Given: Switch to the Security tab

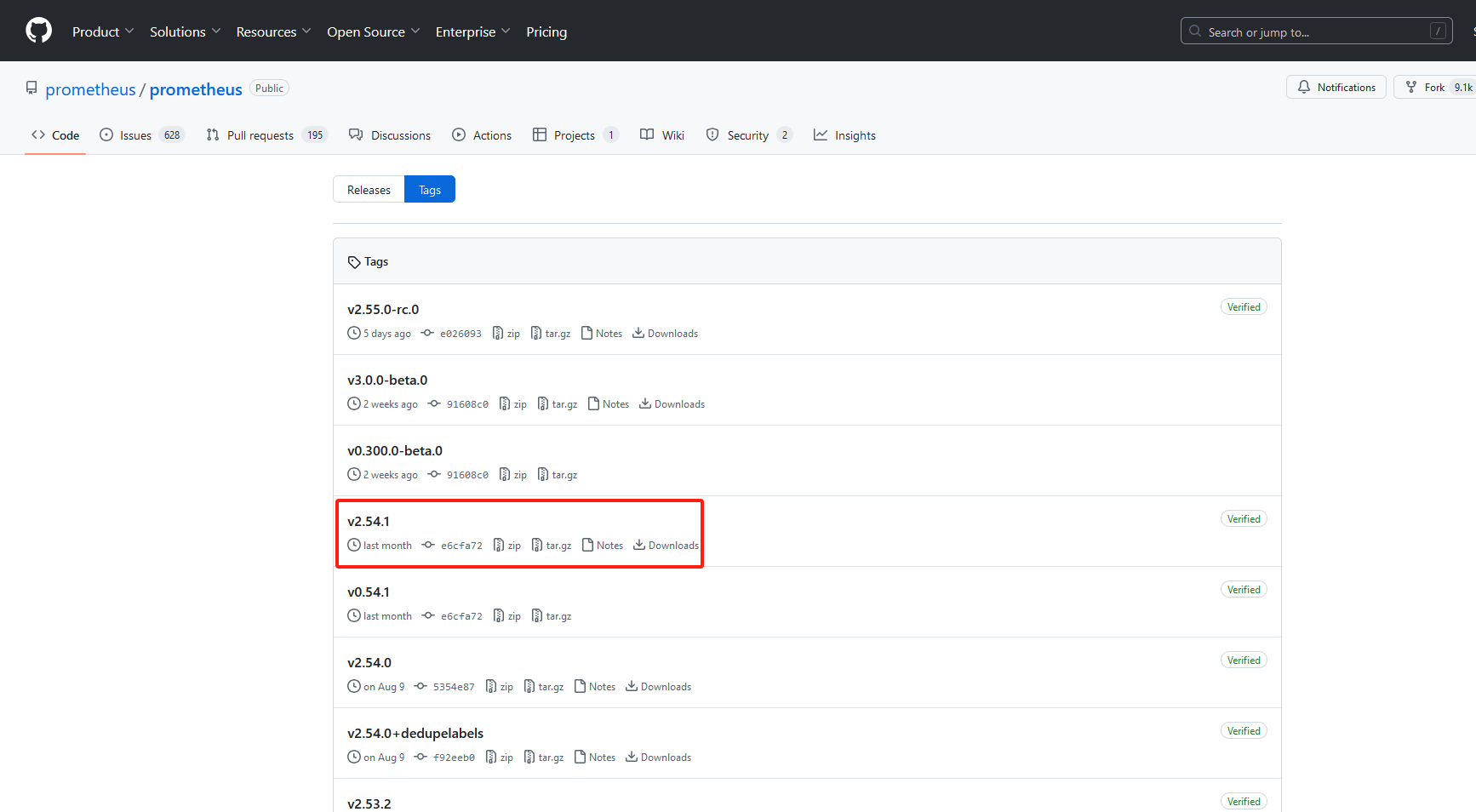Looking at the screenshot, I should point(749,135).
